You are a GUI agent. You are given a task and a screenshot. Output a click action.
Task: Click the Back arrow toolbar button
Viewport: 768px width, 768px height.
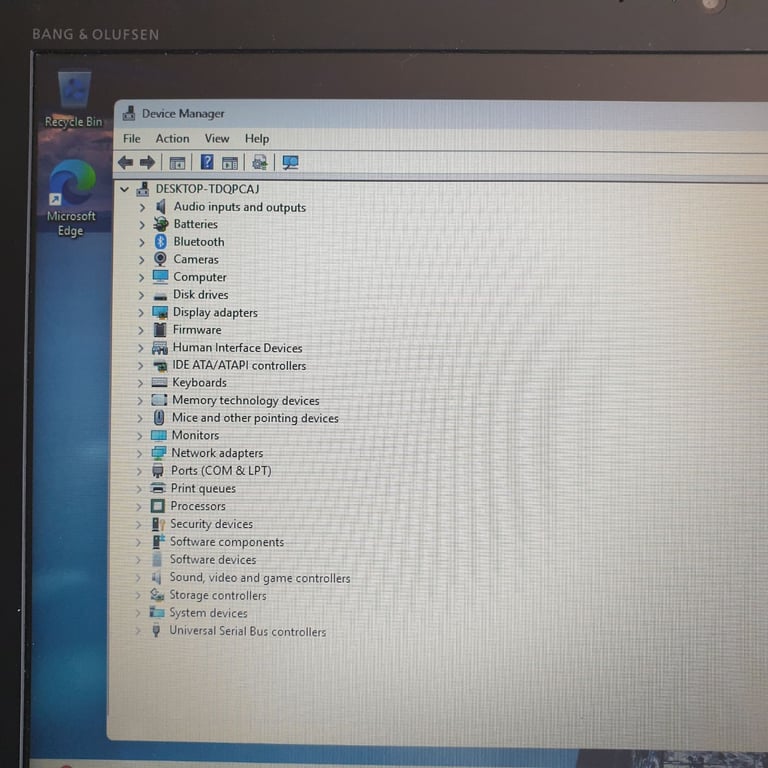click(126, 162)
